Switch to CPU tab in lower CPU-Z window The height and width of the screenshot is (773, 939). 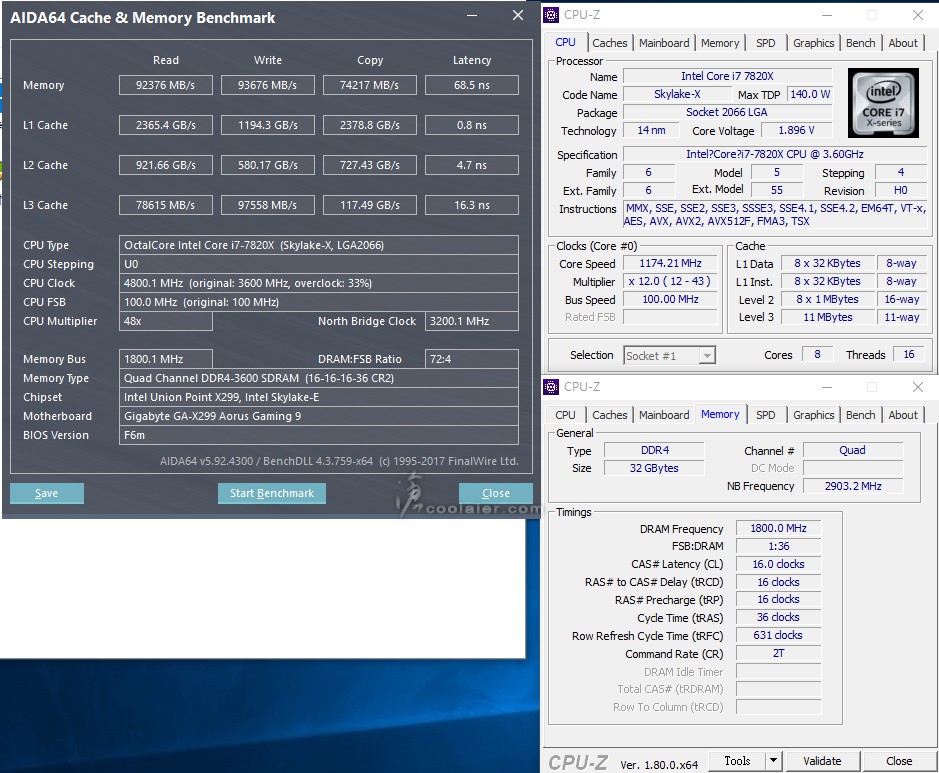coord(565,415)
